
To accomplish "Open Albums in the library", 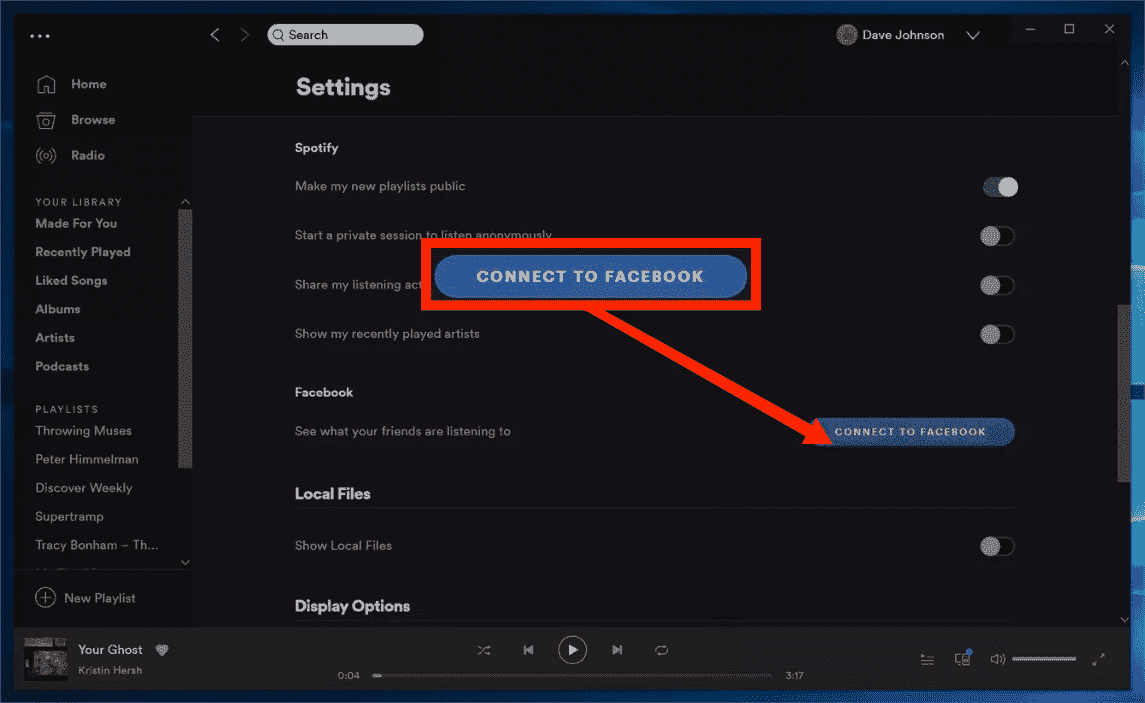I will coord(58,309).
